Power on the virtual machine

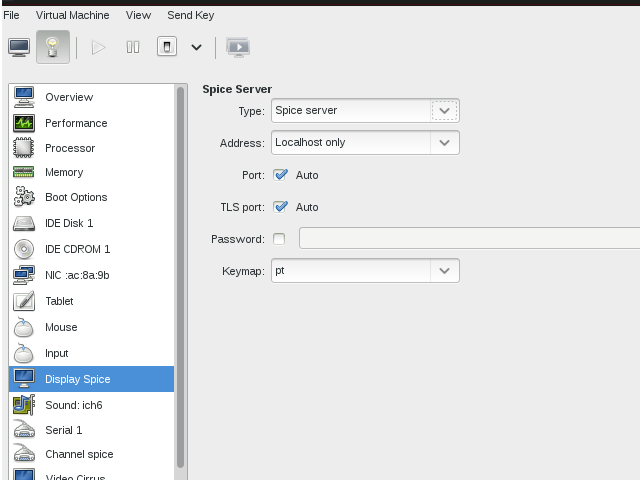point(98,47)
